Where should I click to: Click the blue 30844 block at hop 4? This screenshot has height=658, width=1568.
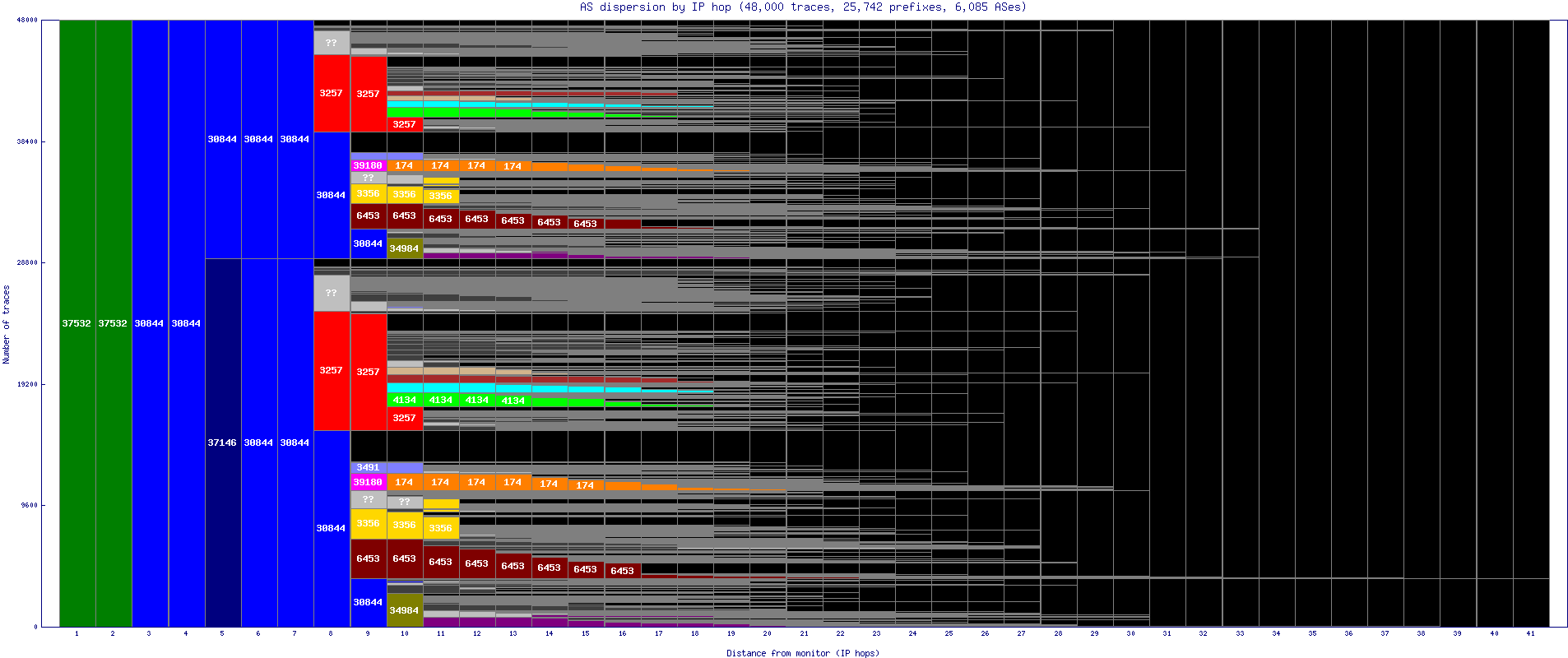click(186, 323)
